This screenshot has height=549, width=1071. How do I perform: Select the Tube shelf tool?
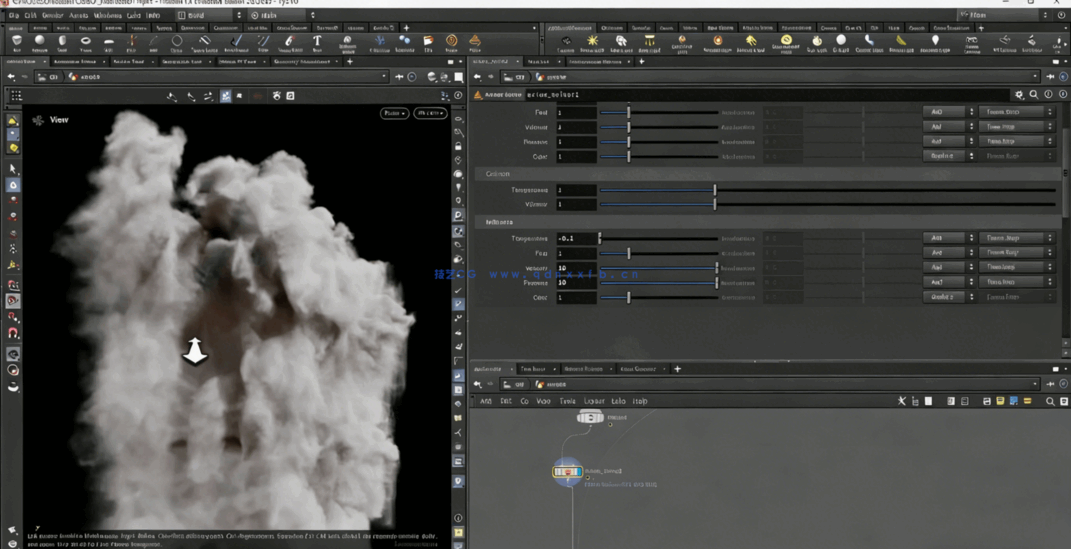[x=62, y=44]
